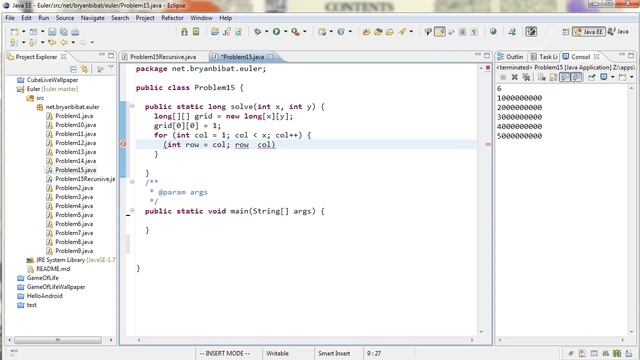Open the Display Selected Console dropdown arrow
Screen dimensions: 640x360
[x=612, y=77]
